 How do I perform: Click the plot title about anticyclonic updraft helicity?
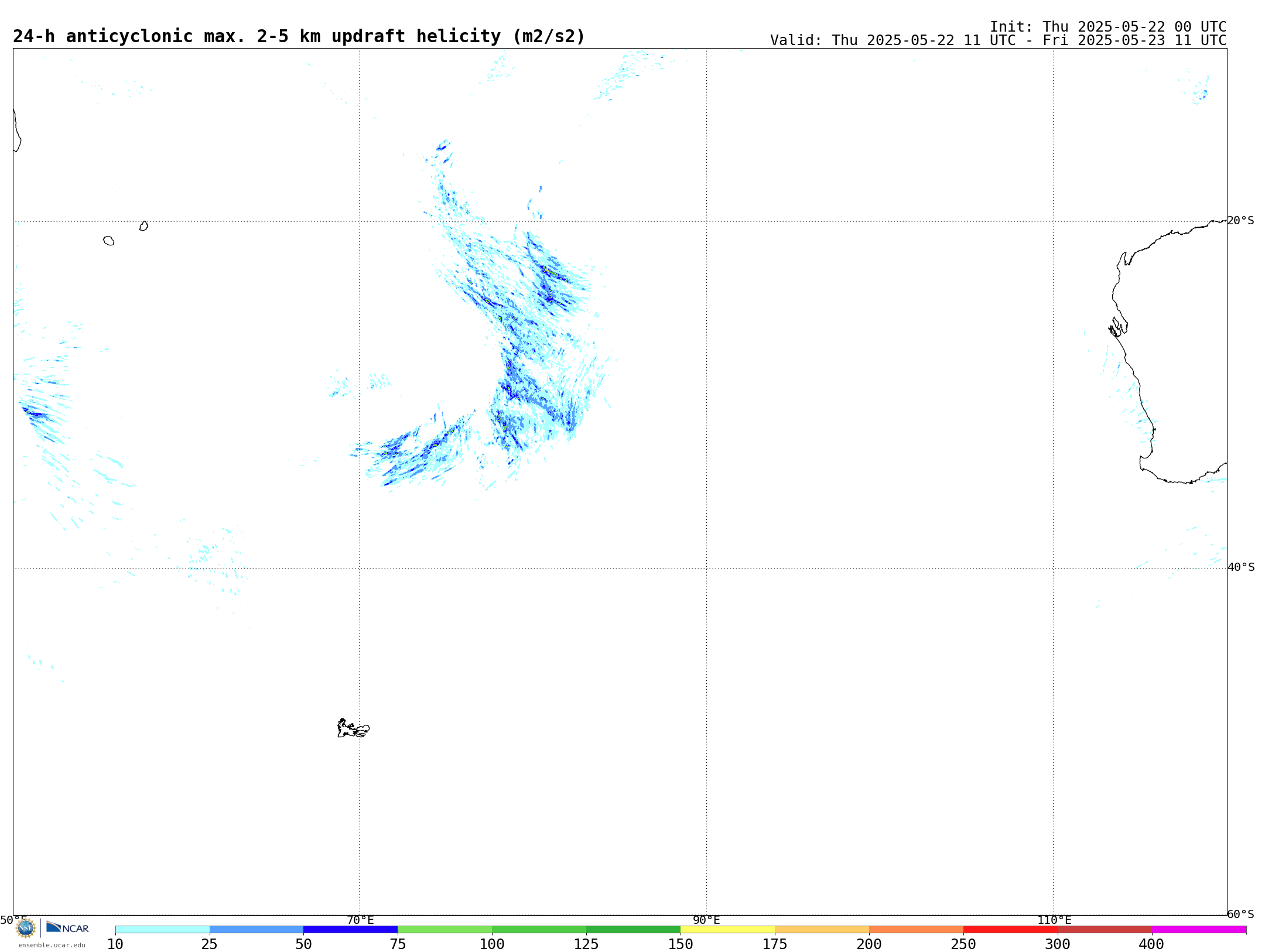click(x=299, y=36)
